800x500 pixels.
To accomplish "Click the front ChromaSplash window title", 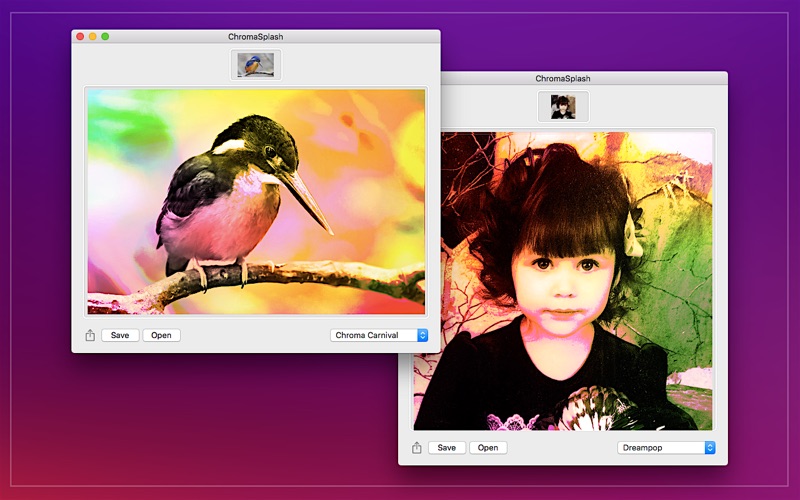I will [x=256, y=36].
